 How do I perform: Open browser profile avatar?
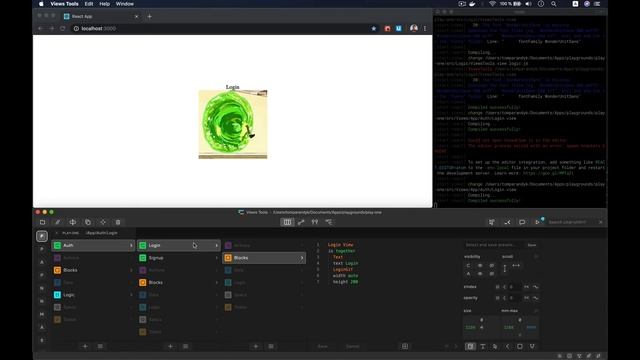414,28
